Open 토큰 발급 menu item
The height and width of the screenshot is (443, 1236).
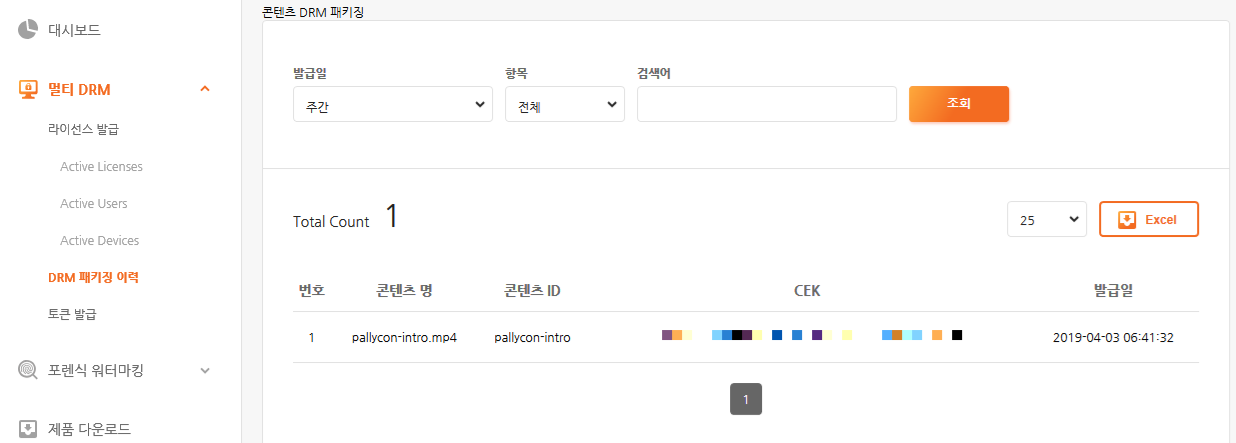tap(72, 314)
